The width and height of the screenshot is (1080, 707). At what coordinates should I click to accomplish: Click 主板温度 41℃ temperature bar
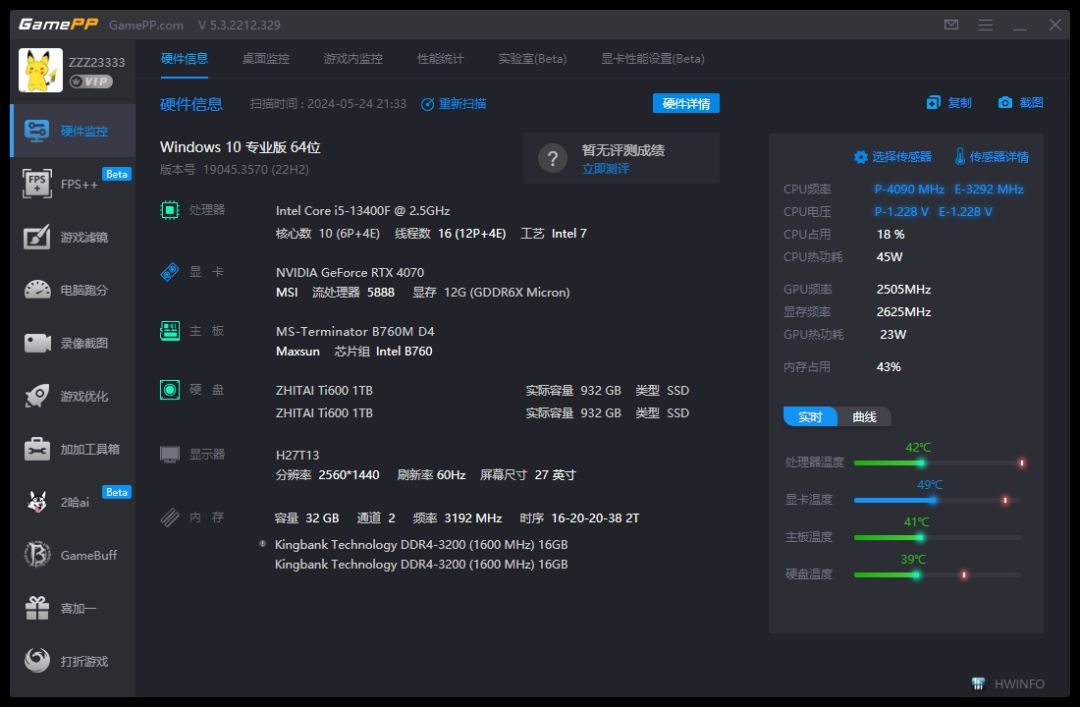tap(937, 537)
